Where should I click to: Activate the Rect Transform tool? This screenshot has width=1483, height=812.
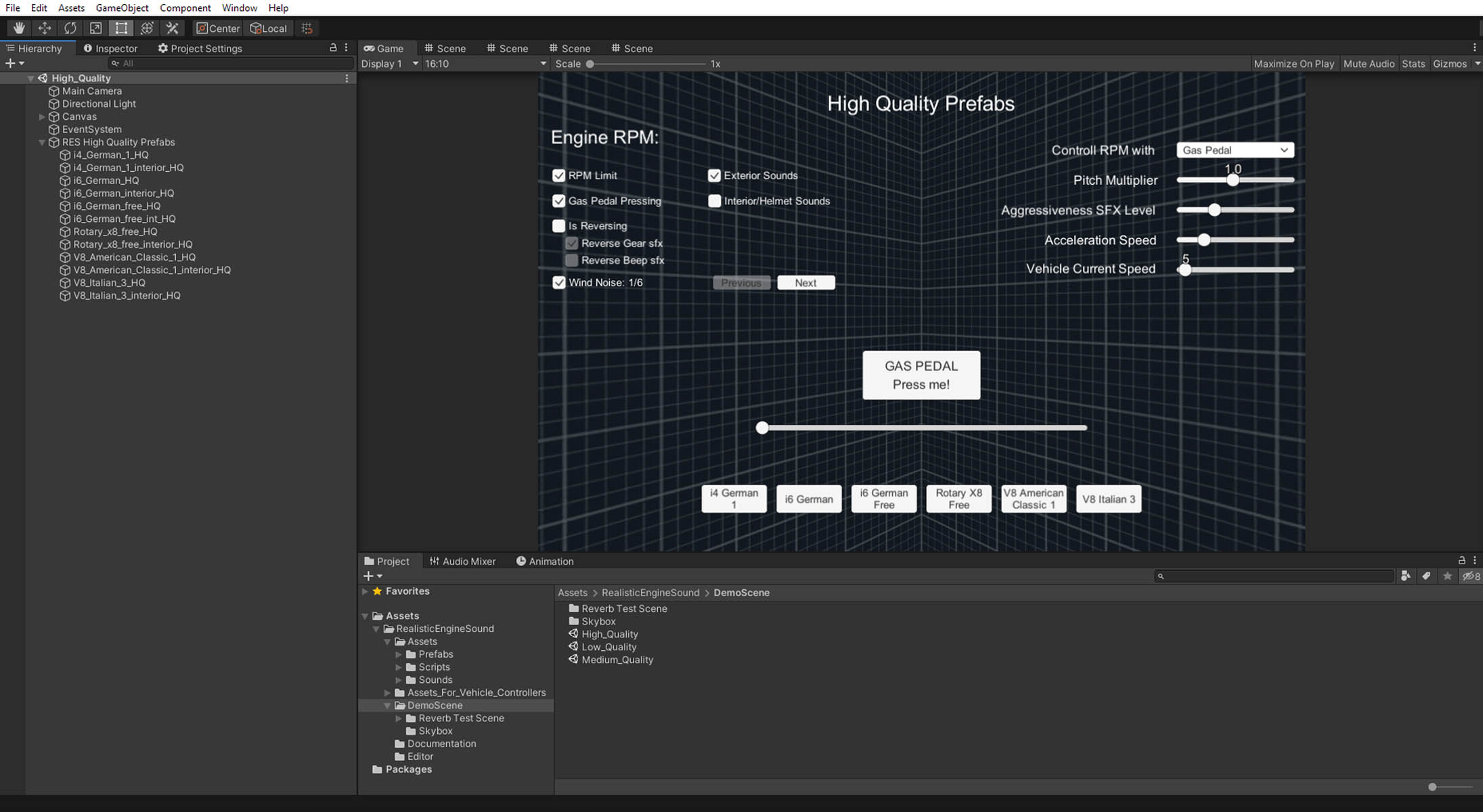pos(121,28)
